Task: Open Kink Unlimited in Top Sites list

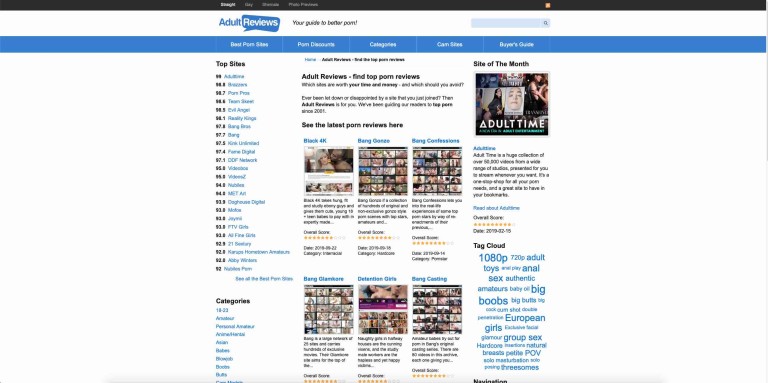Action: tap(243, 143)
